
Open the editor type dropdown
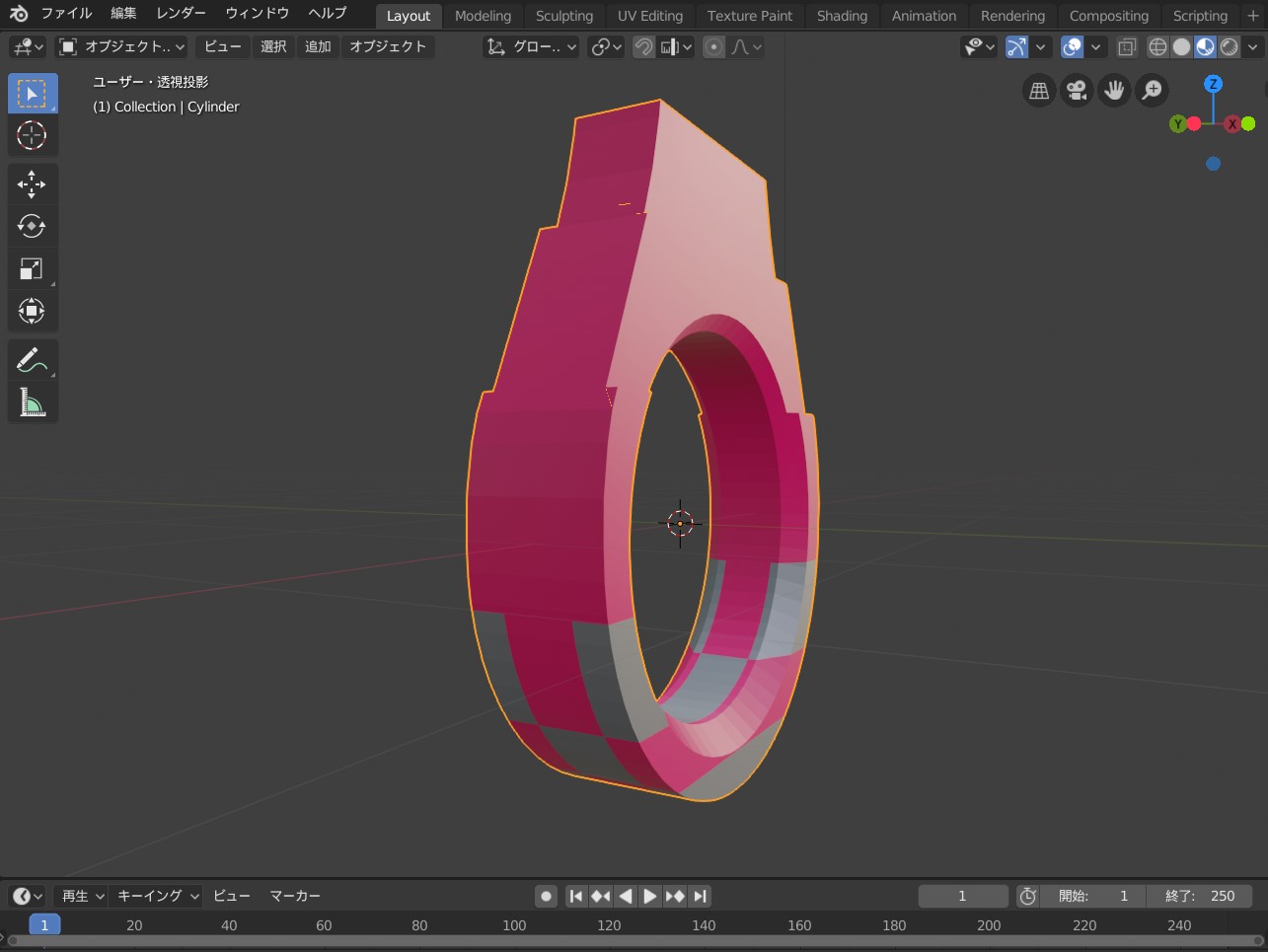28,46
